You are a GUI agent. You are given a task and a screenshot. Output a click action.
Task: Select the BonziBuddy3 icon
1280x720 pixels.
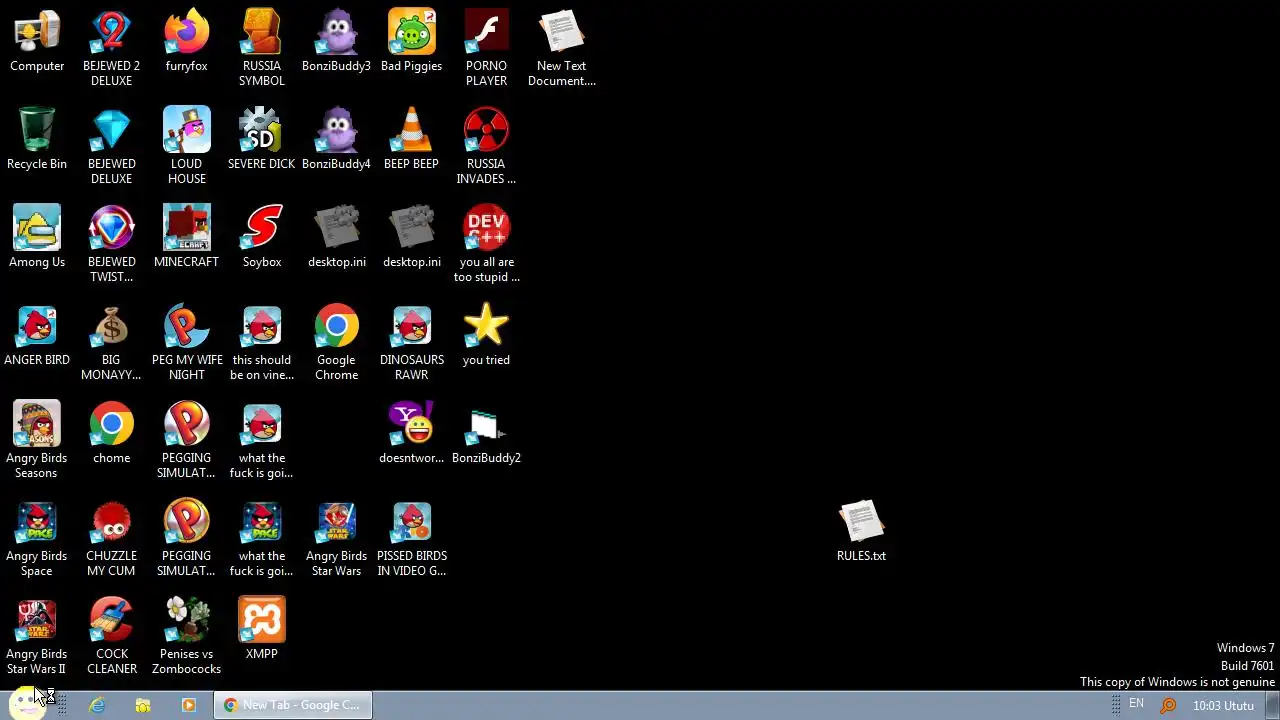click(x=336, y=33)
